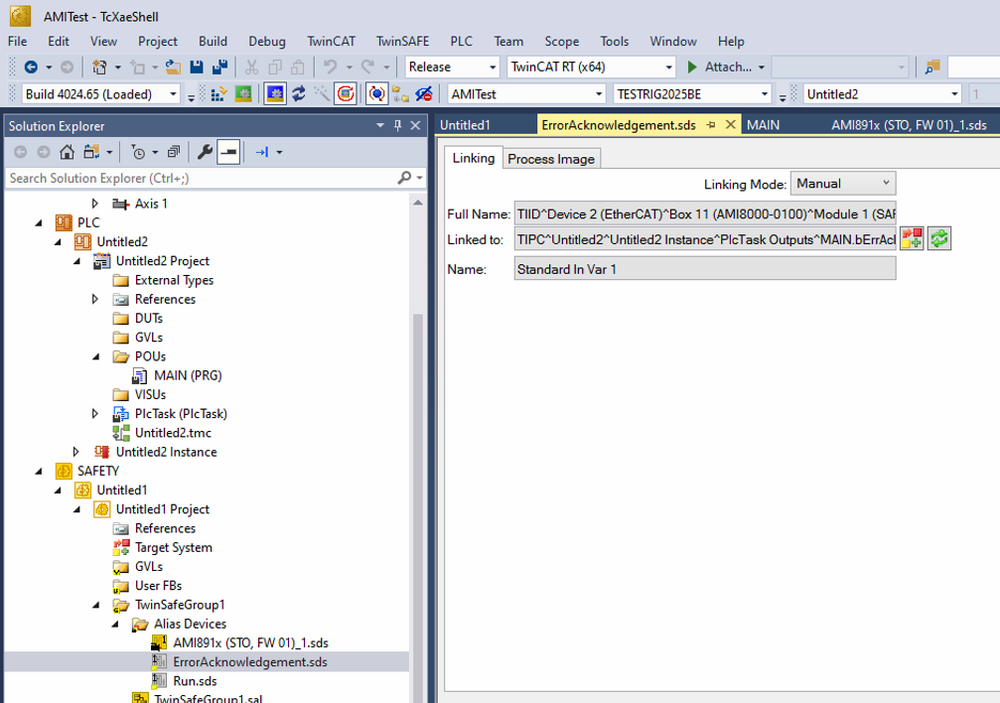Click the Solution Explorer Home icon

pyautogui.click(x=67, y=152)
